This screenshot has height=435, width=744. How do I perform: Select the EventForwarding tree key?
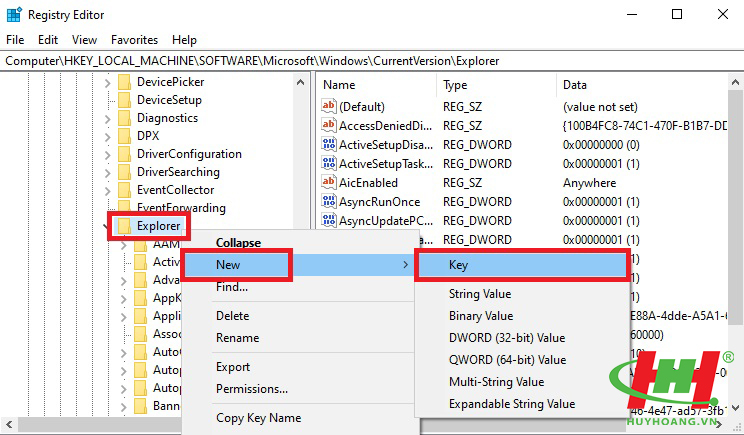coord(181,208)
